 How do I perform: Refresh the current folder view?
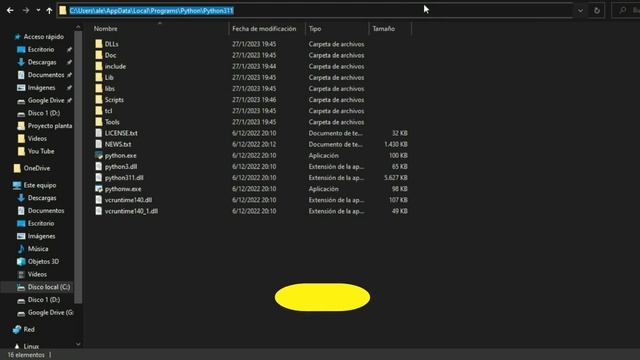coord(597,11)
